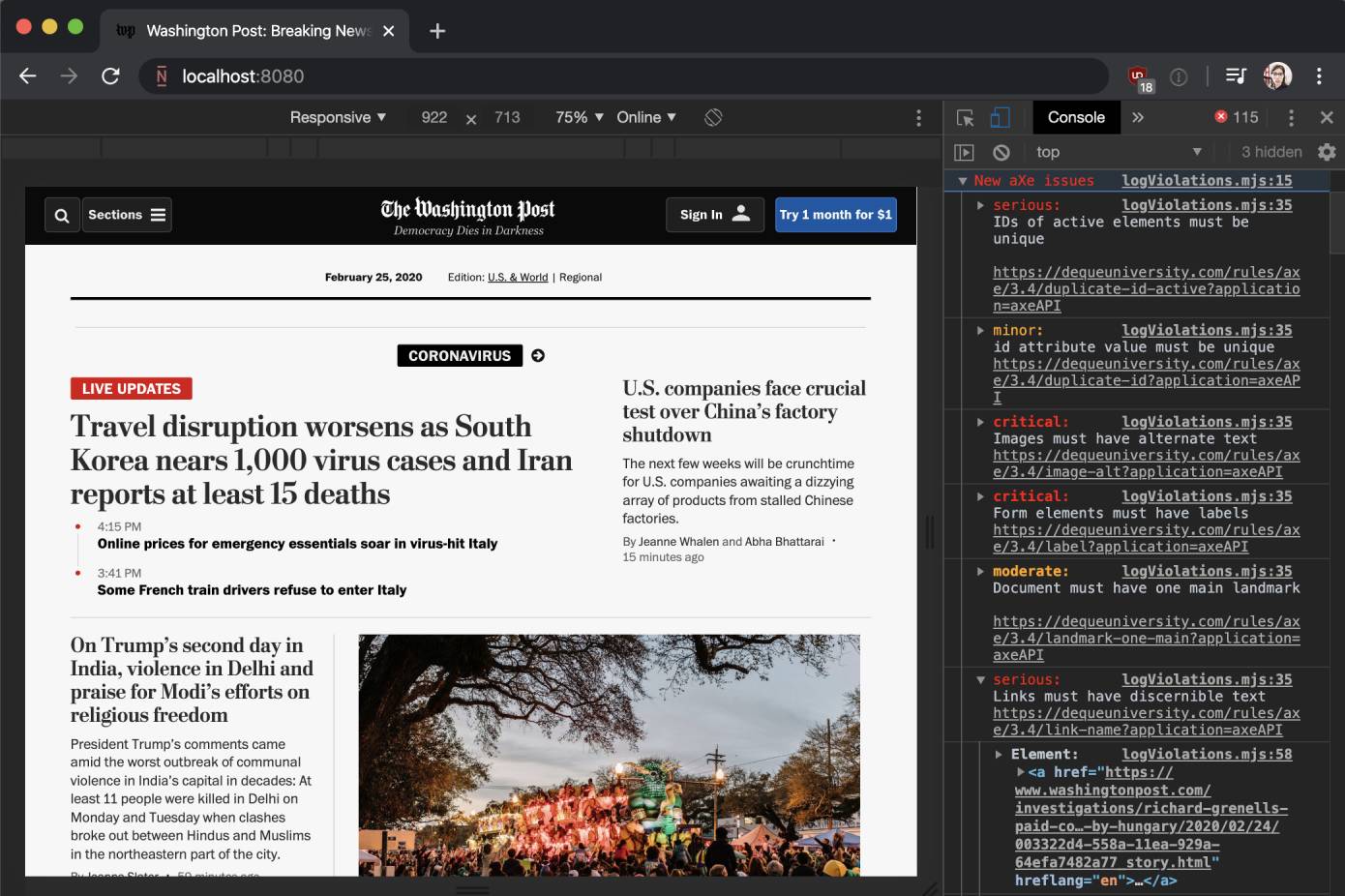Open console sidebar panel icon
The height and width of the screenshot is (896, 1345).
(966, 152)
